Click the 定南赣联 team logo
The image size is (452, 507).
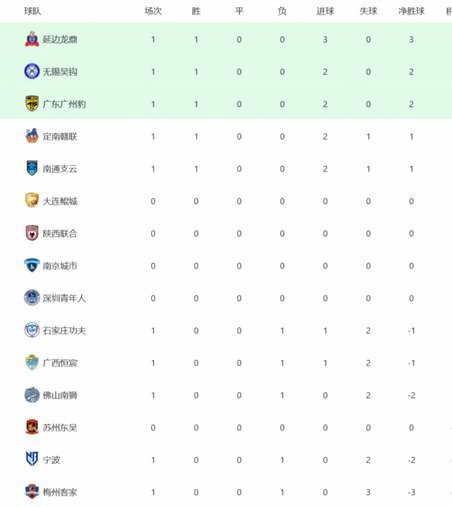32,136
